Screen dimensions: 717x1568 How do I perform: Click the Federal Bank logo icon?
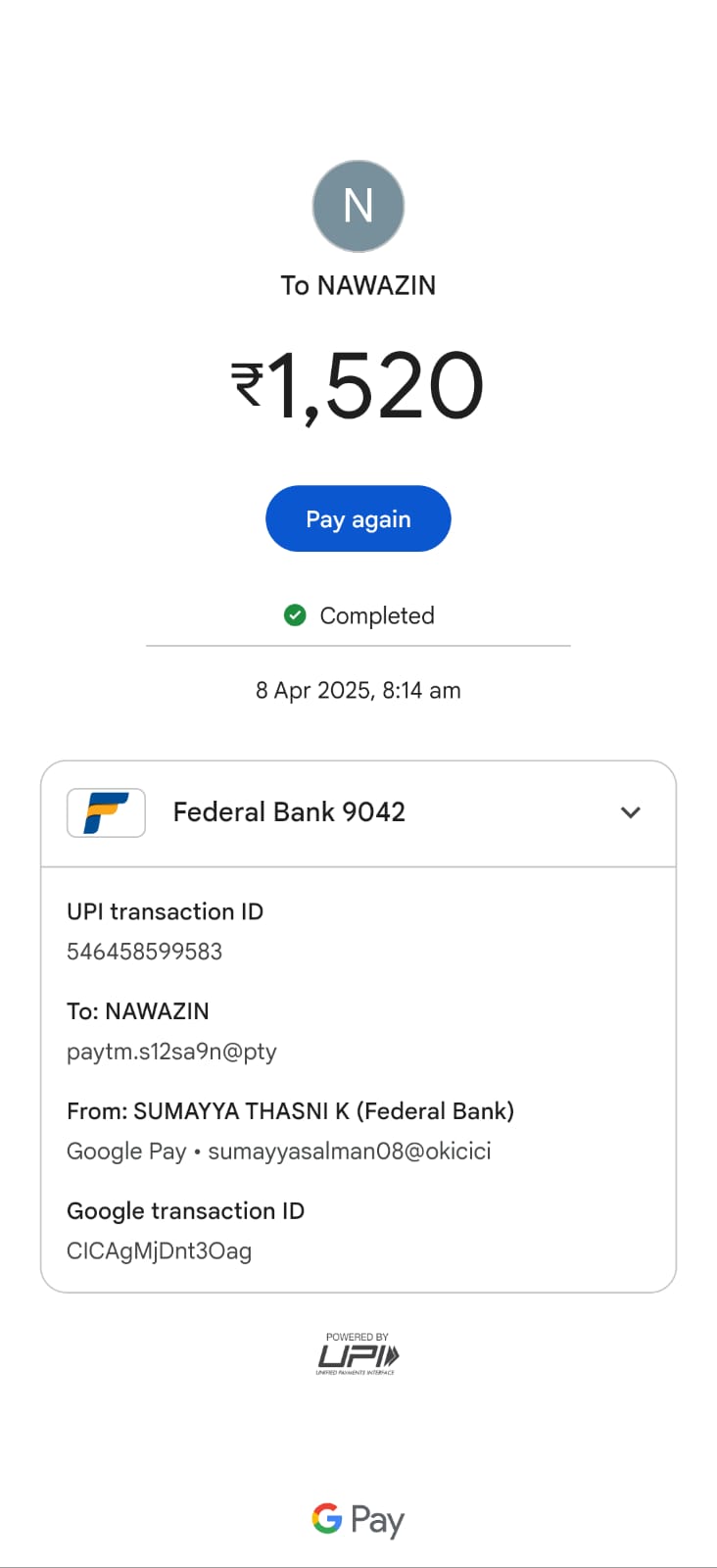coord(106,812)
